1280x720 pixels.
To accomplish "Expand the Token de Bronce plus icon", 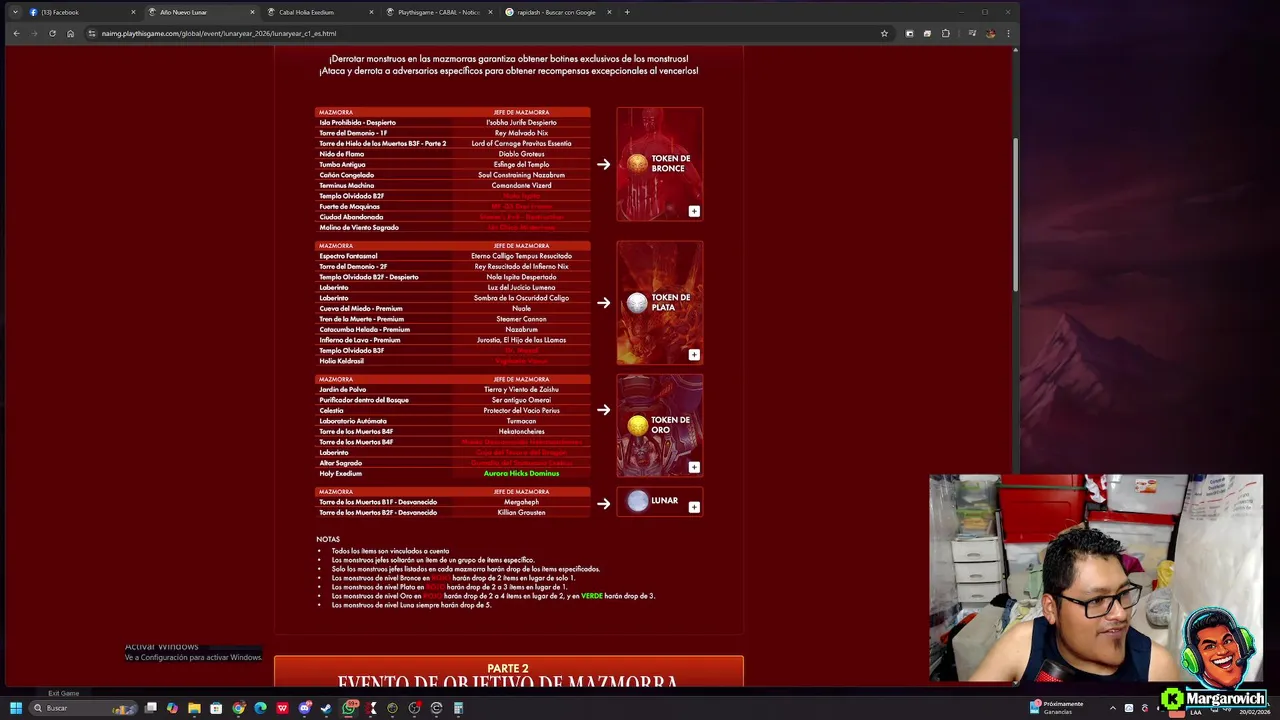I will tap(694, 211).
